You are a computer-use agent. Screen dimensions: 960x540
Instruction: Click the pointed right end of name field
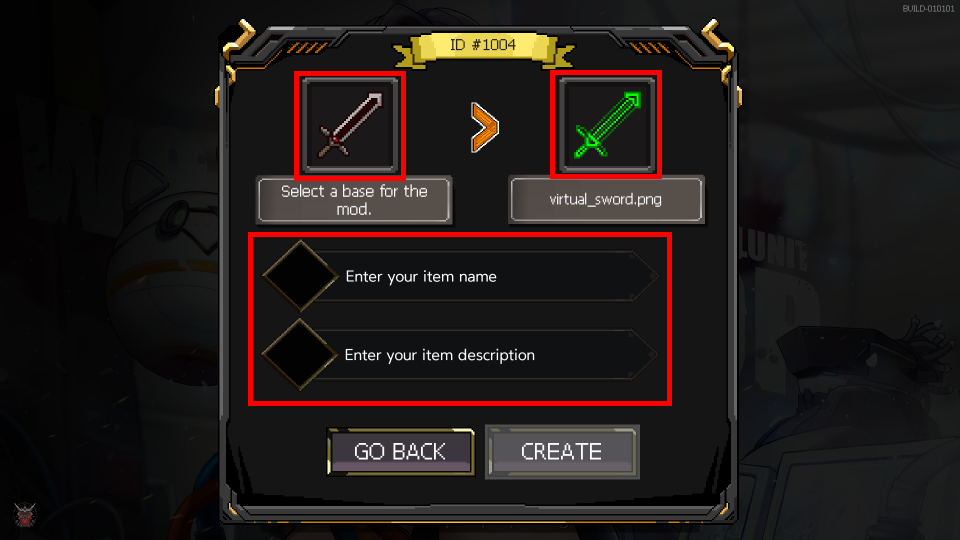point(646,276)
